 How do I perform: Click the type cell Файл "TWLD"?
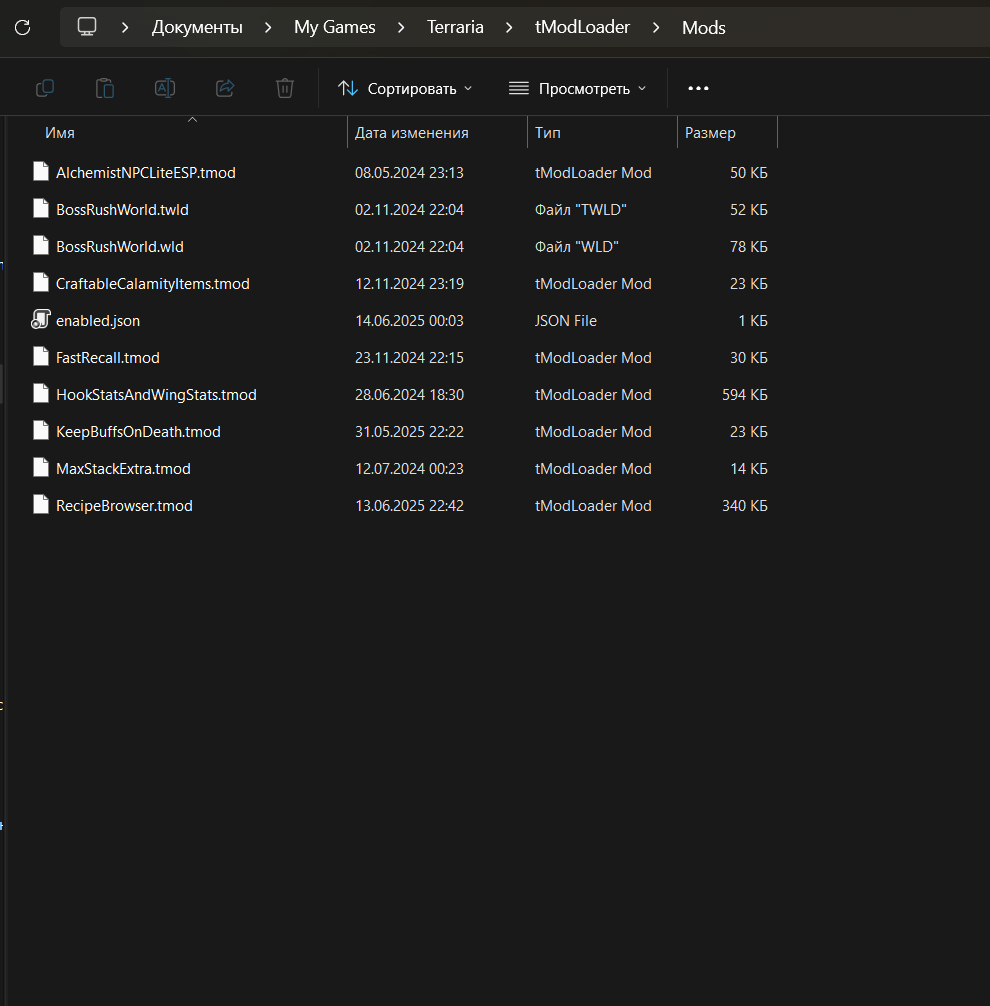coord(581,210)
